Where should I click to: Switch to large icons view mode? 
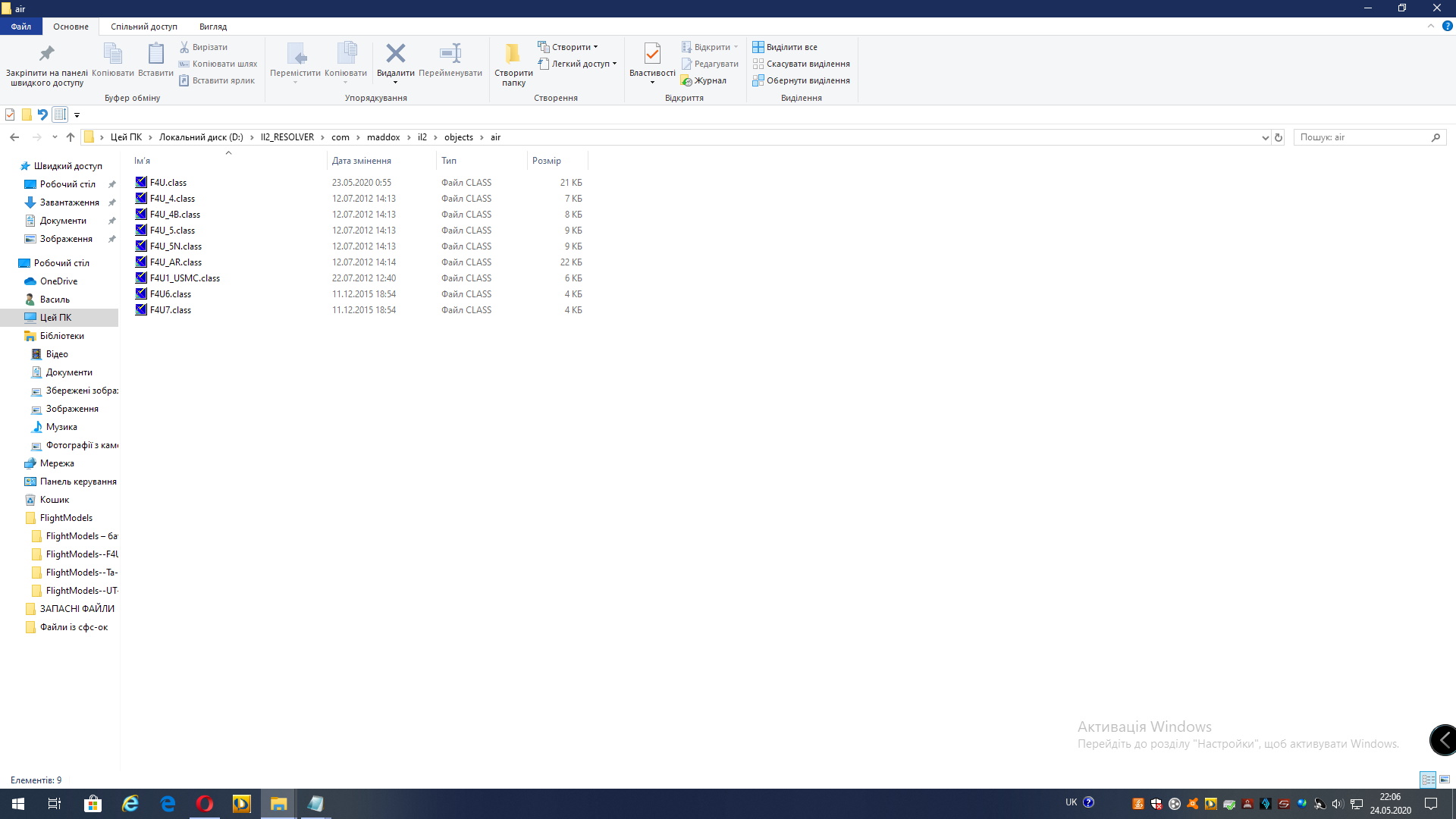(x=1445, y=780)
